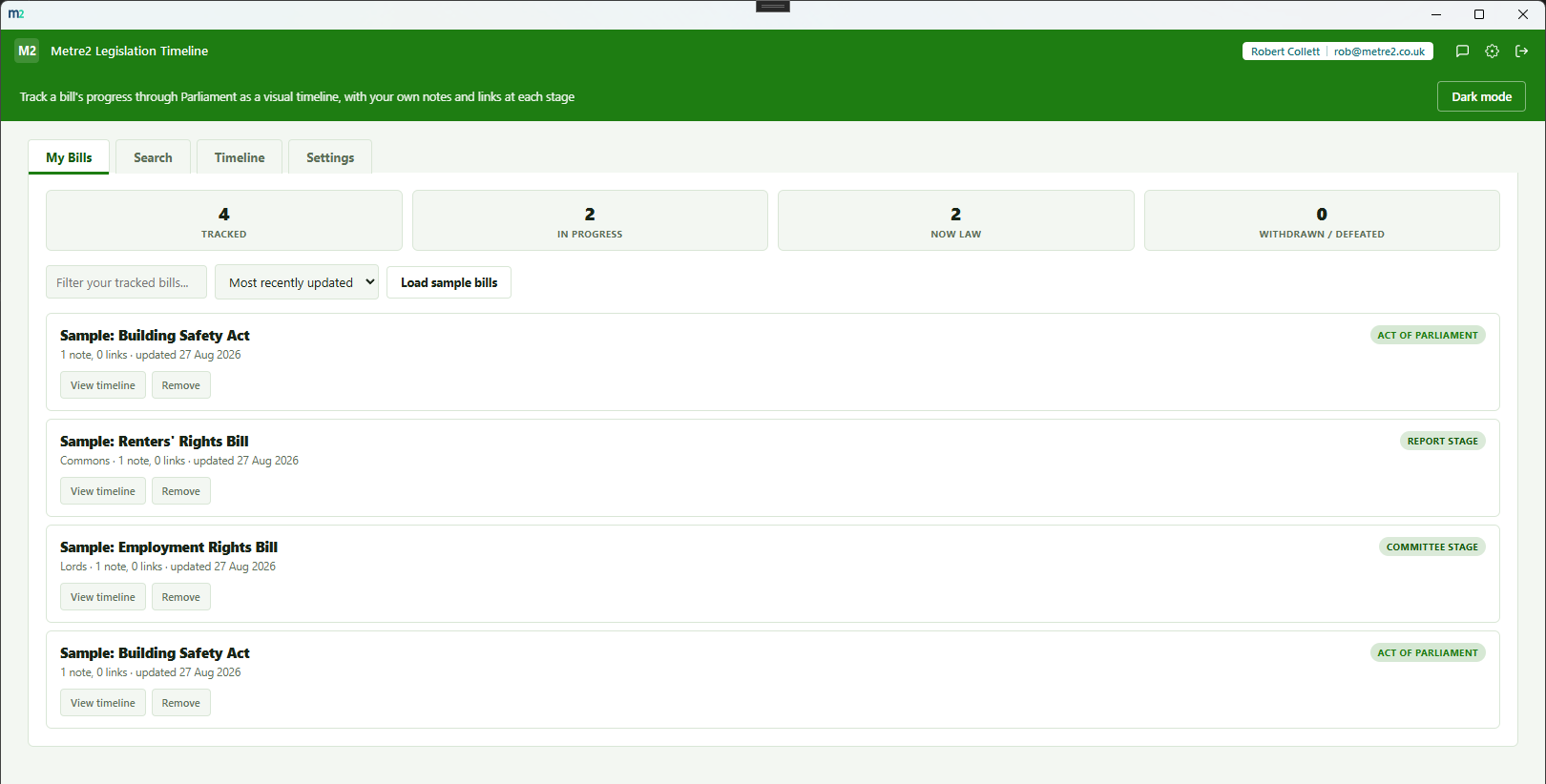Click the Committee Stage status badge

point(1431,547)
